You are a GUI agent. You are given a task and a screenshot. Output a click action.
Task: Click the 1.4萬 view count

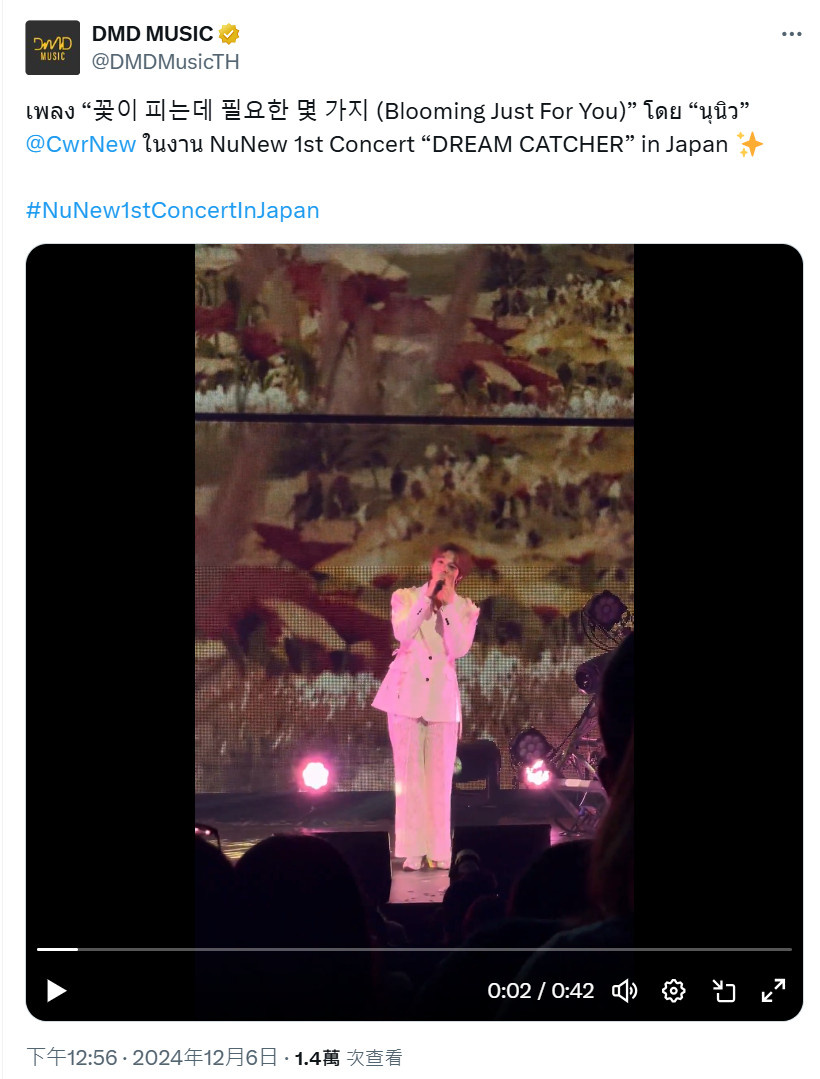[317, 1057]
